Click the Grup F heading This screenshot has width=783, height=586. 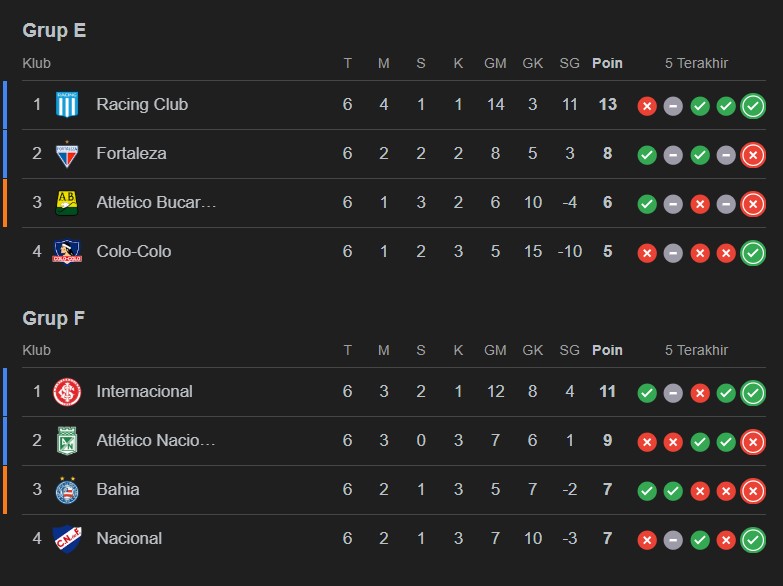click(54, 319)
